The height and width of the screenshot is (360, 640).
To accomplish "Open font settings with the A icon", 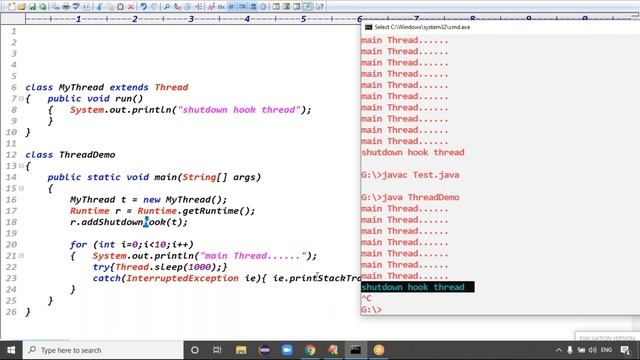I will pos(211,7).
